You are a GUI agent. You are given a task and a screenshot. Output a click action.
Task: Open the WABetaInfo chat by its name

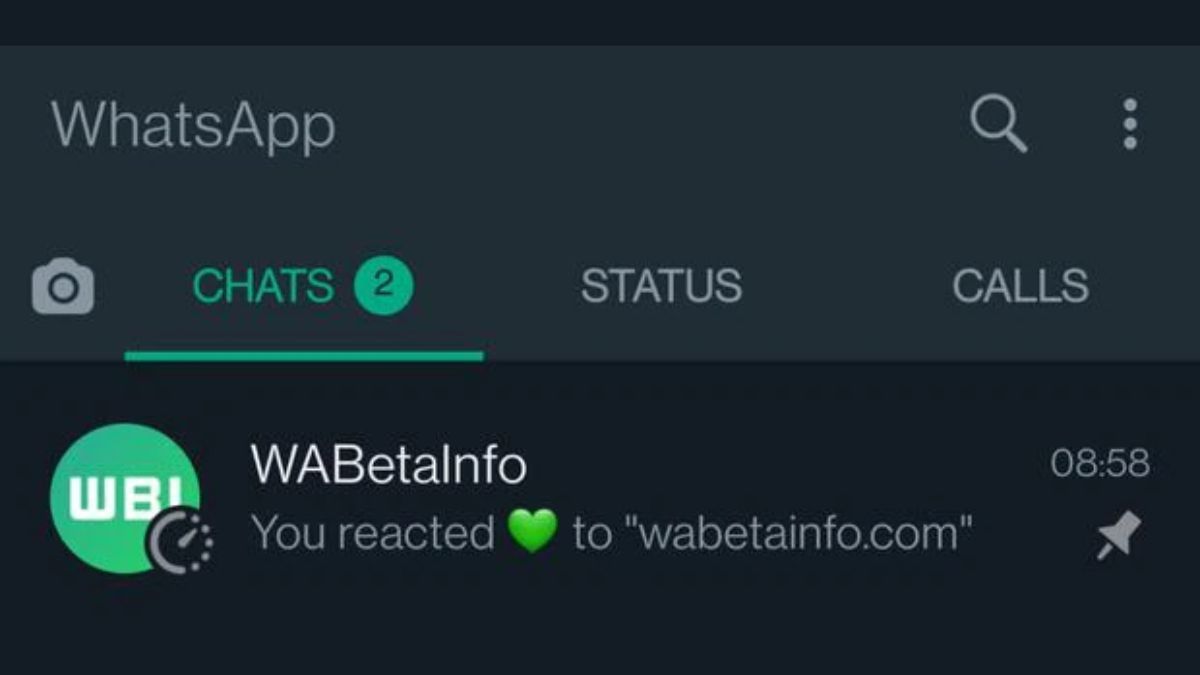(x=388, y=465)
